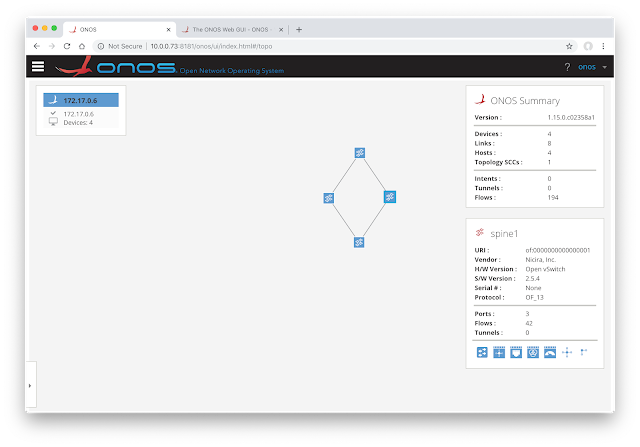
Task: Click the H/W Version value Open vSwitch
Action: click(545, 269)
